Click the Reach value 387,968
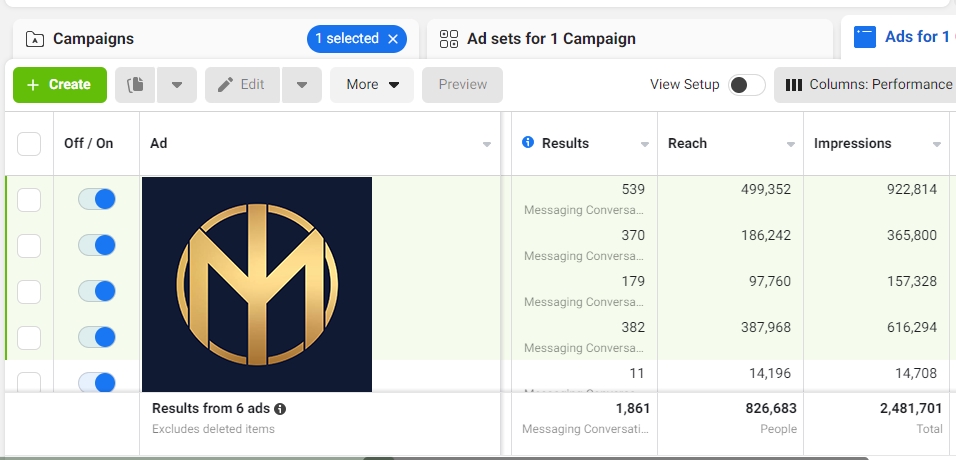 (766, 327)
